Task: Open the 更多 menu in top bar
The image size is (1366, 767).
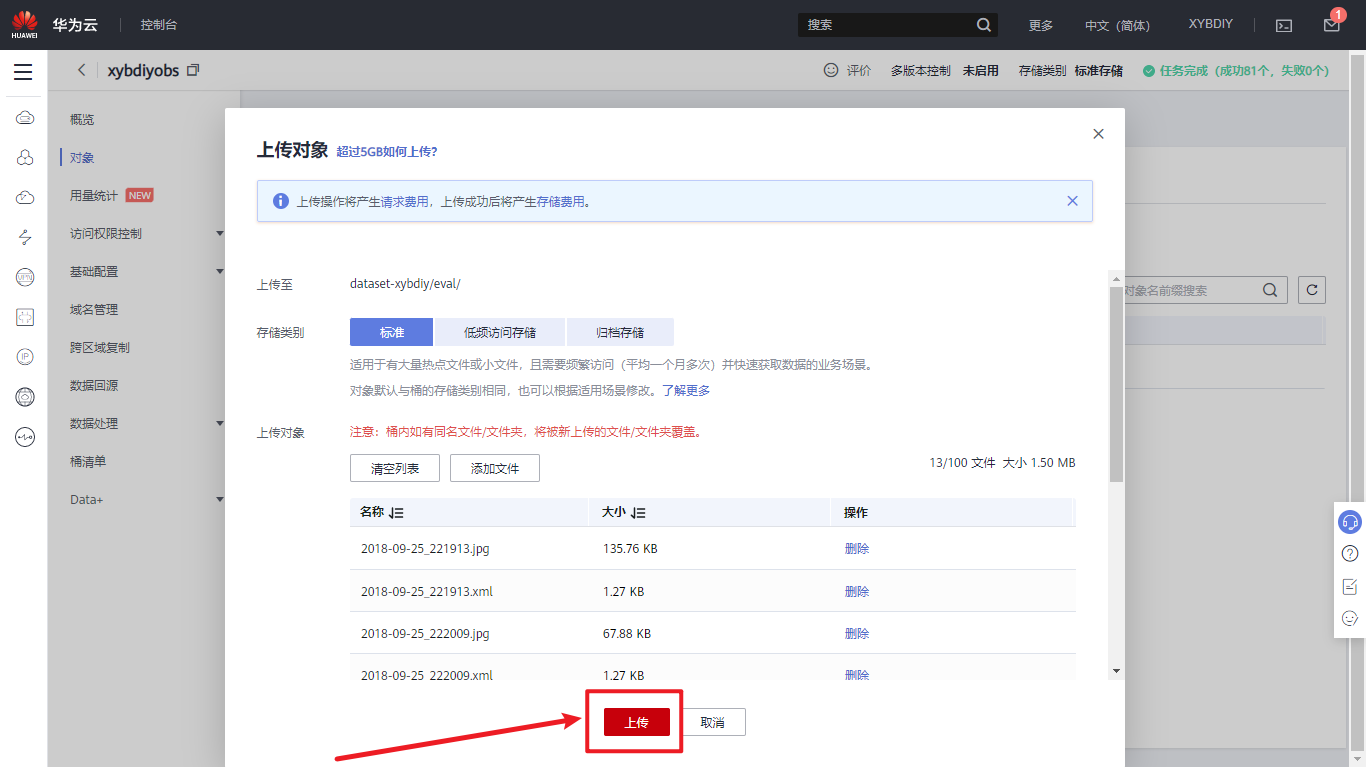Action: [1041, 25]
